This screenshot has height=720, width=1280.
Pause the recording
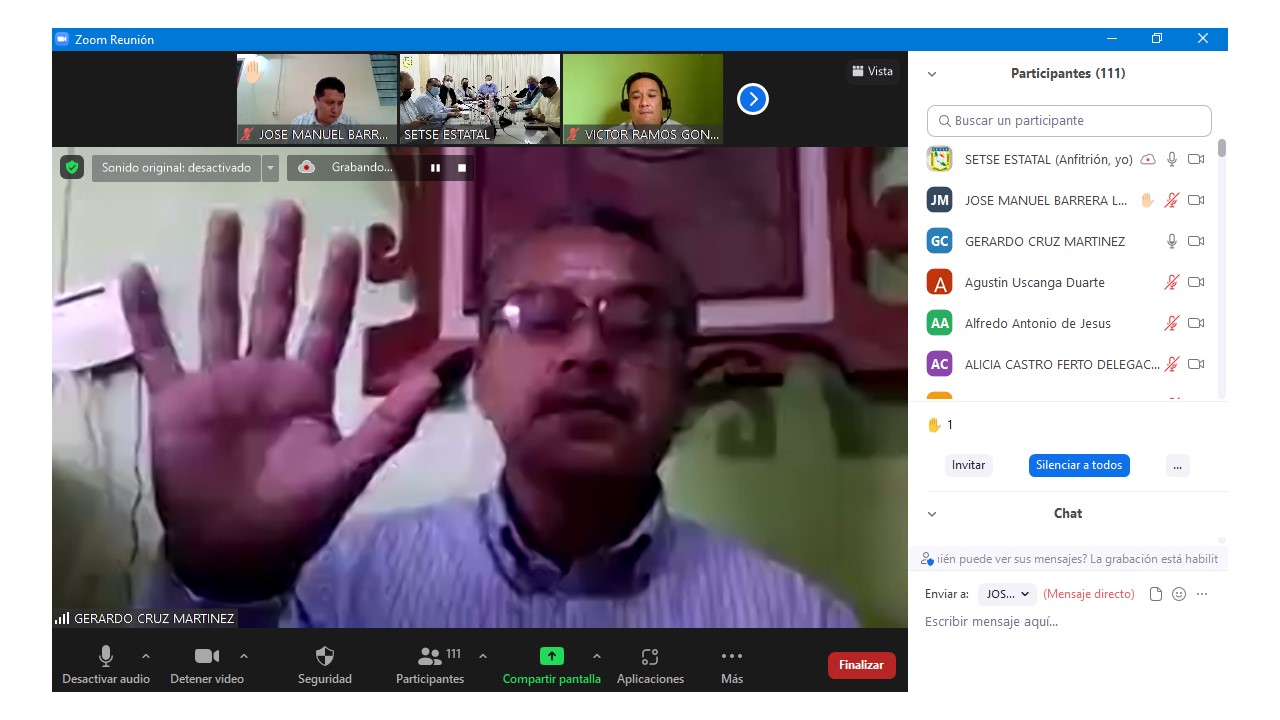[x=435, y=168]
